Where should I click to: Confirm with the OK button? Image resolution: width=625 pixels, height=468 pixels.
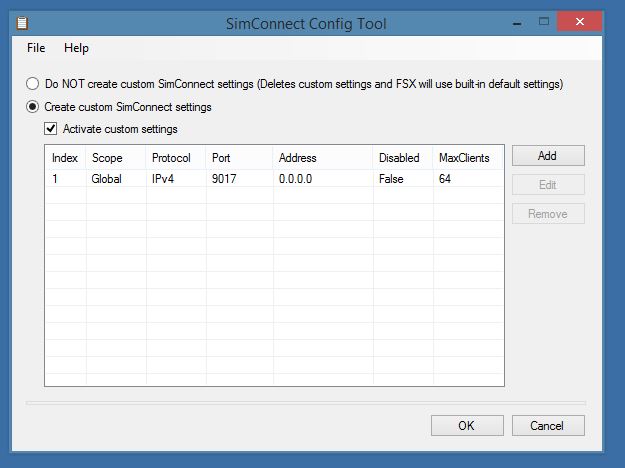(467, 425)
